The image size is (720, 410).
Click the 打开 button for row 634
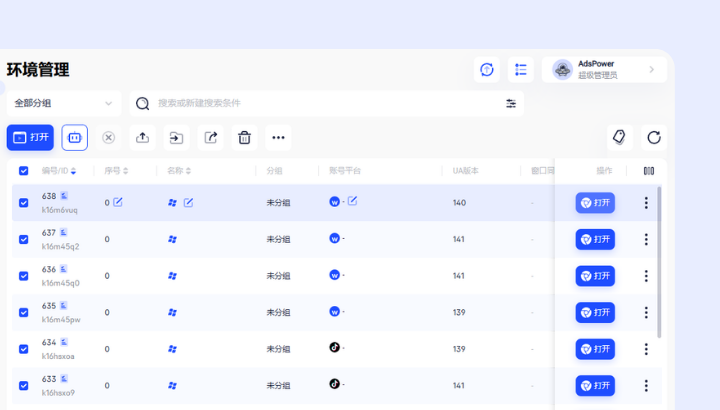click(x=595, y=349)
